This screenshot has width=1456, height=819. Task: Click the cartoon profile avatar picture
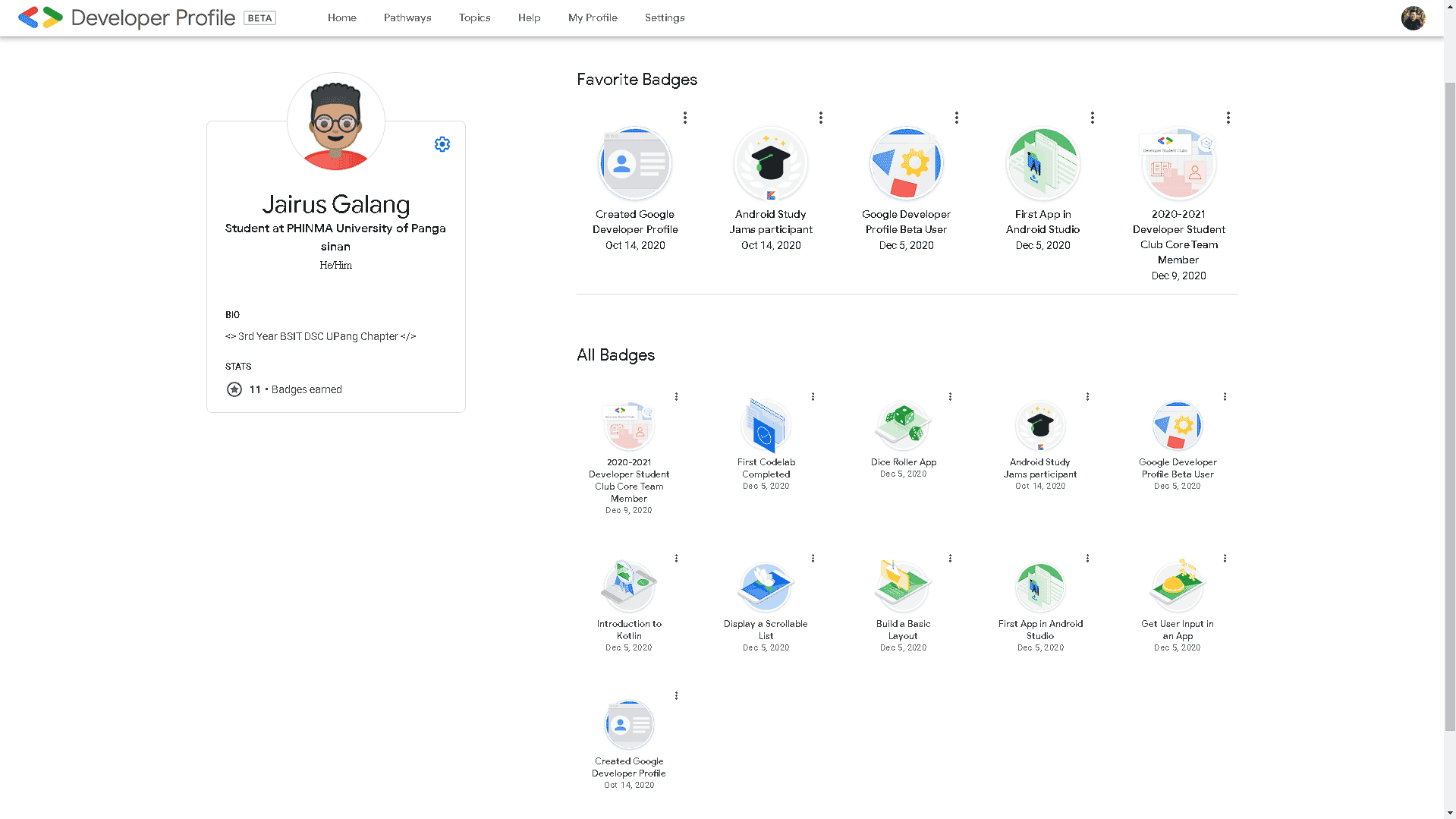335,121
